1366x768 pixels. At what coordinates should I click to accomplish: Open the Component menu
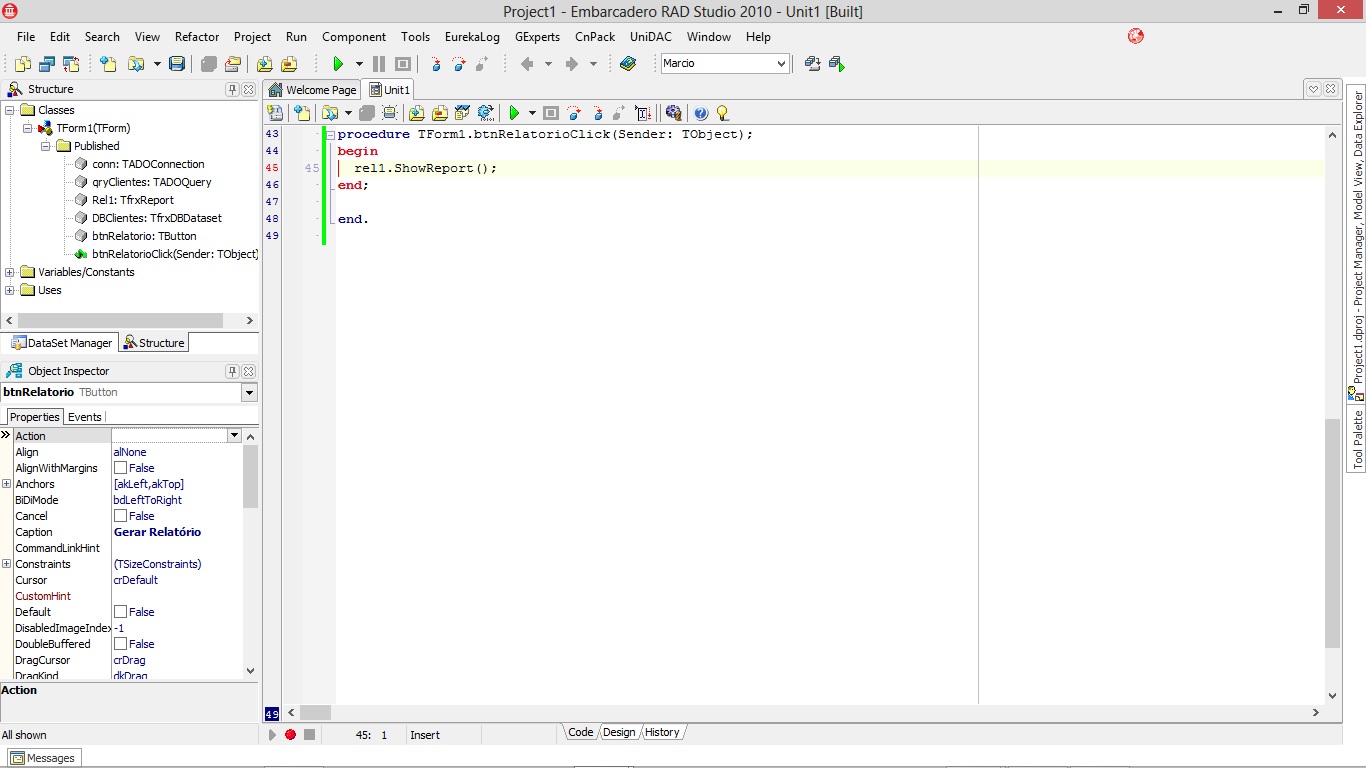coord(354,36)
